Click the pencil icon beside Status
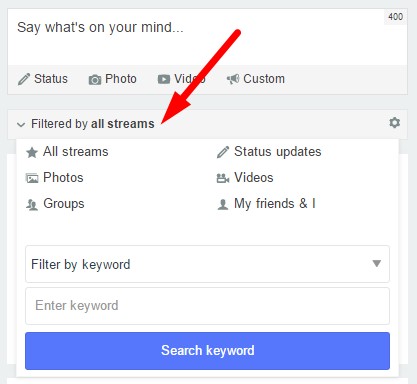Screen dimensions: 417x384 [24, 79]
